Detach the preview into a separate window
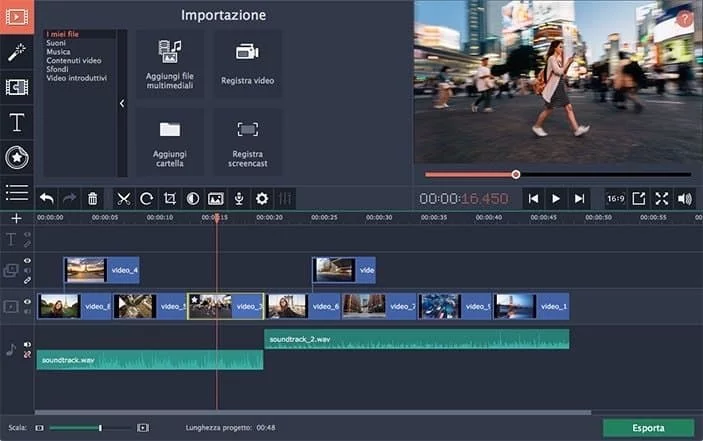The image size is (703, 441). click(x=638, y=199)
